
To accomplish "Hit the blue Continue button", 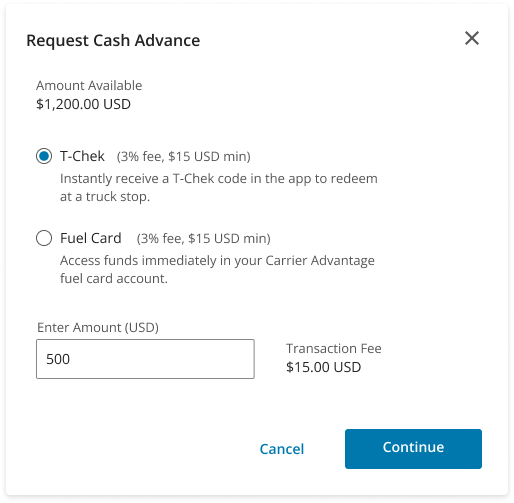I will pos(413,449).
